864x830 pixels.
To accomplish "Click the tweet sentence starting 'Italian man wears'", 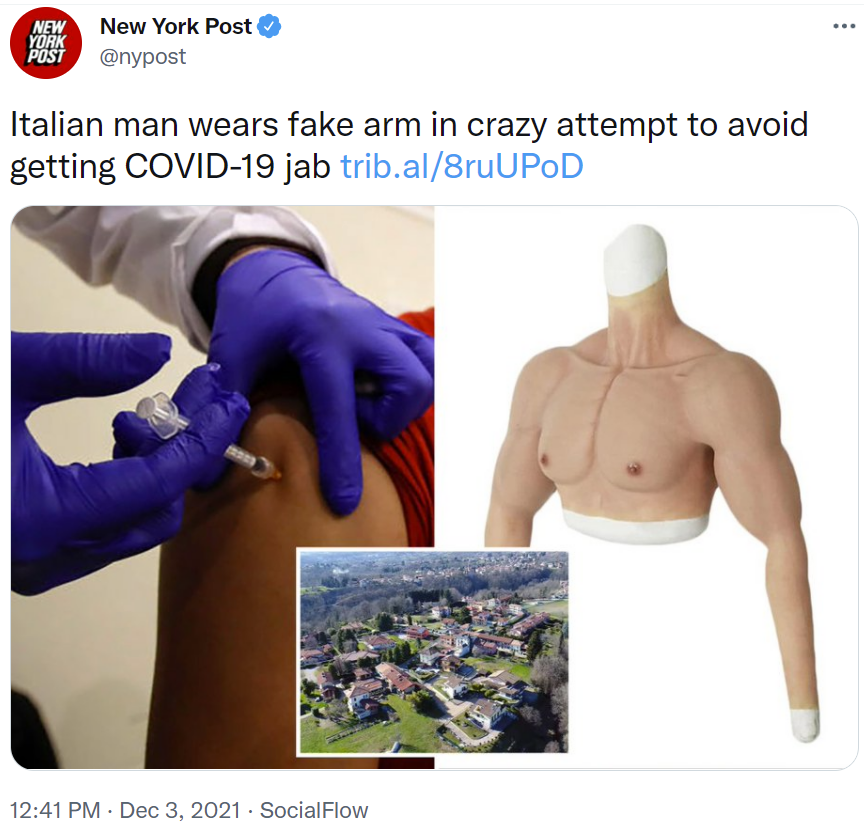I will click(409, 145).
